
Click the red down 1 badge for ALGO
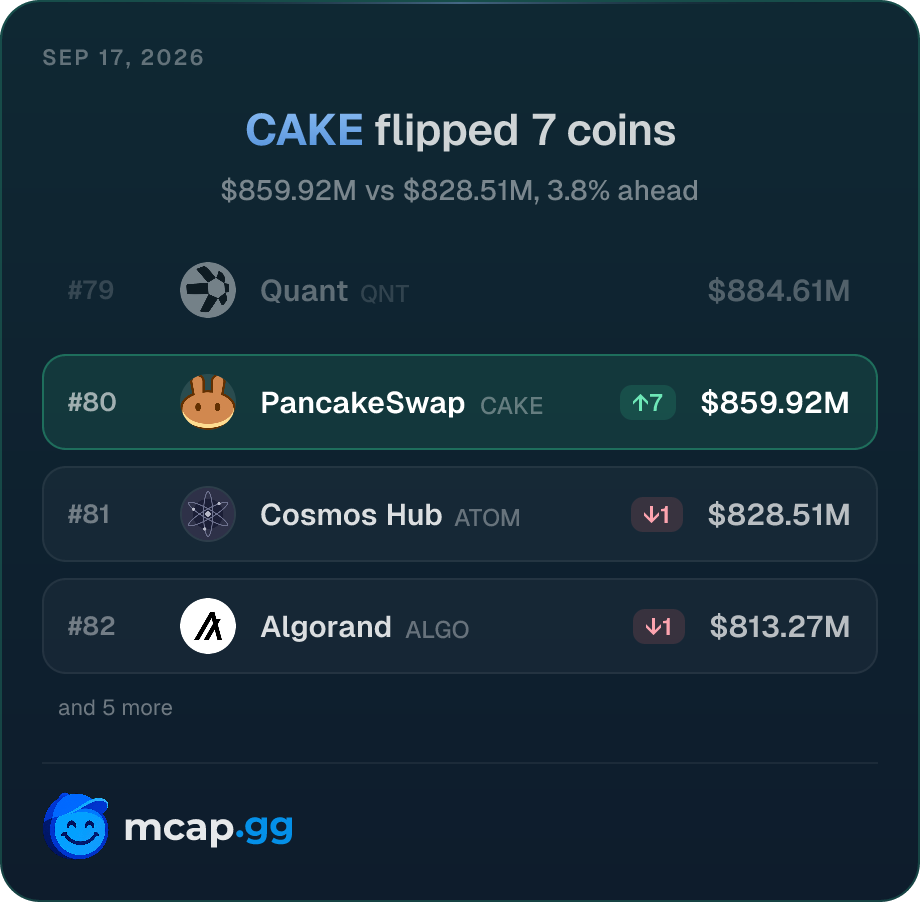tap(658, 627)
